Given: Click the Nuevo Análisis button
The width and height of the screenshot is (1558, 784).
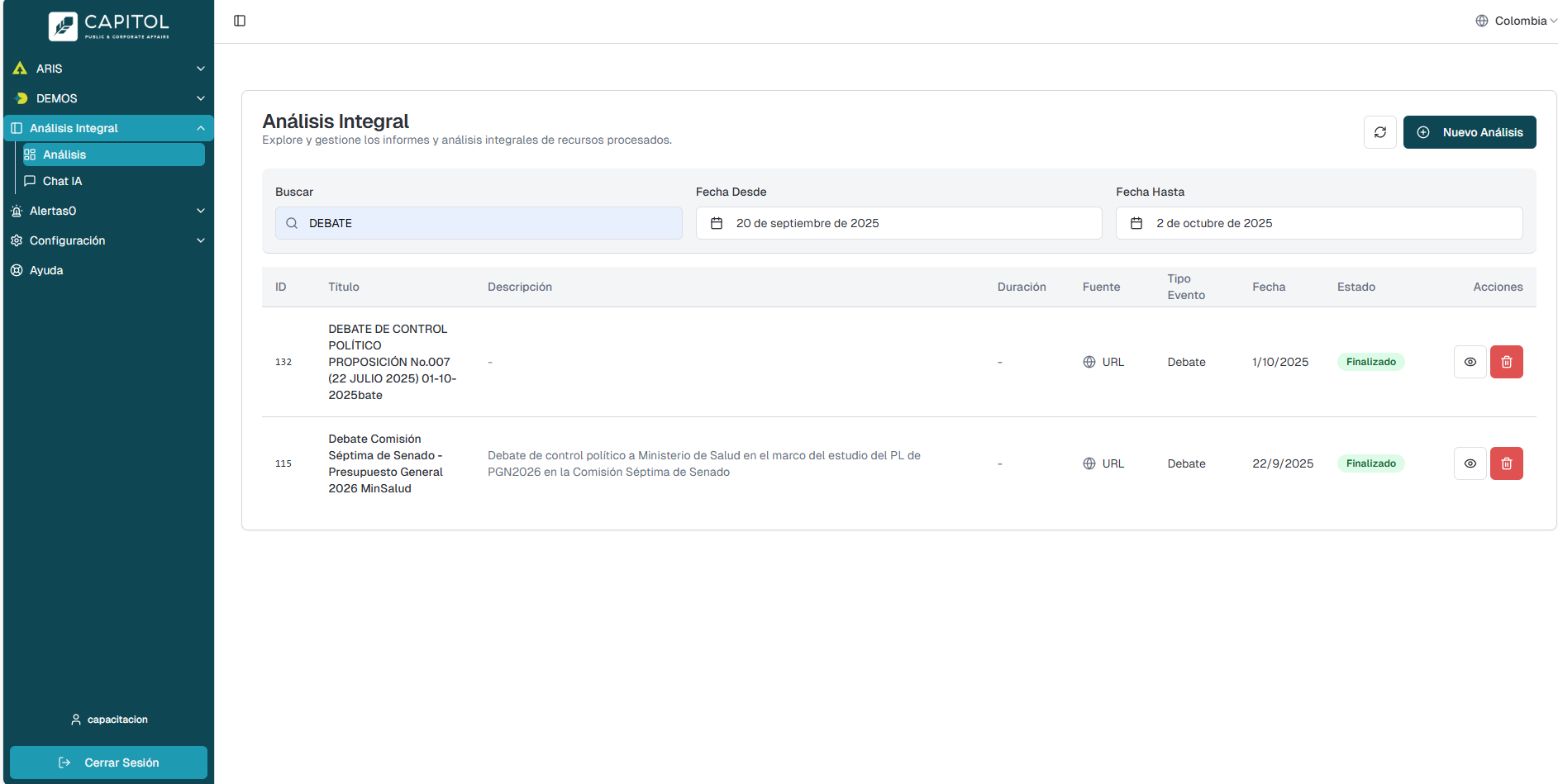Looking at the screenshot, I should 1470,132.
